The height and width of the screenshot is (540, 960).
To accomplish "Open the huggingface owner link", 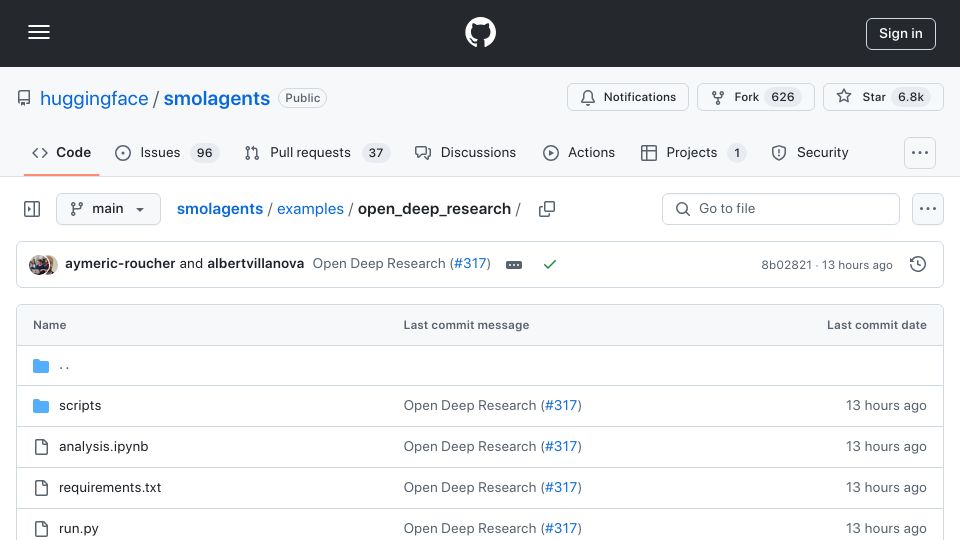I will (94, 98).
